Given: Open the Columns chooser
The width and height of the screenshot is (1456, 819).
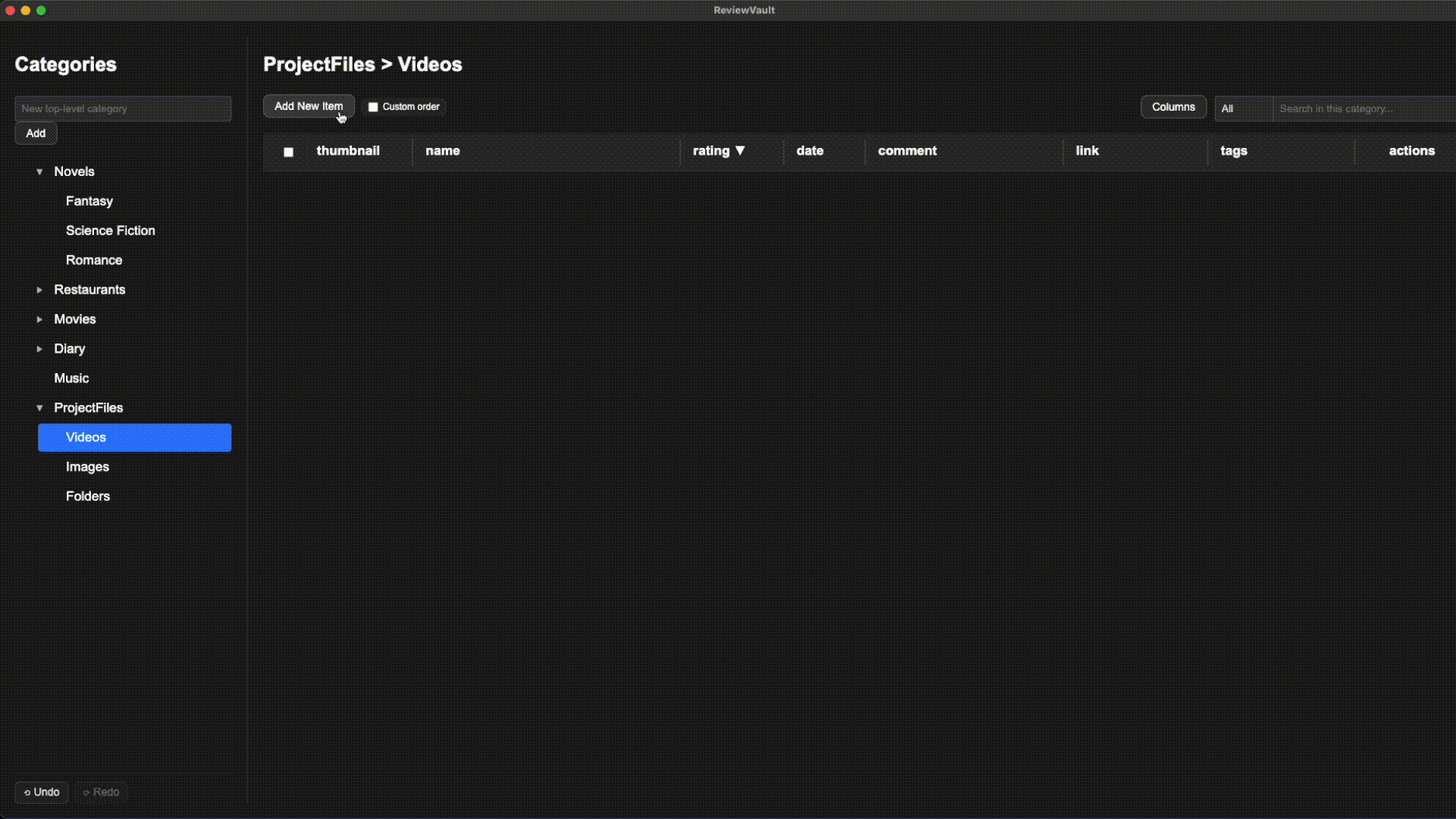Looking at the screenshot, I should tap(1172, 107).
